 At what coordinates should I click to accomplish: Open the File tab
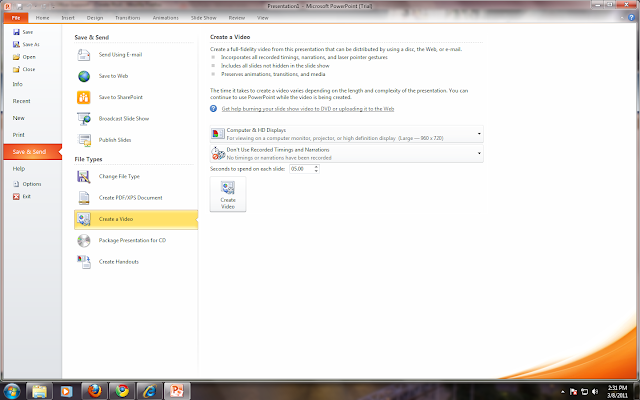(16, 18)
